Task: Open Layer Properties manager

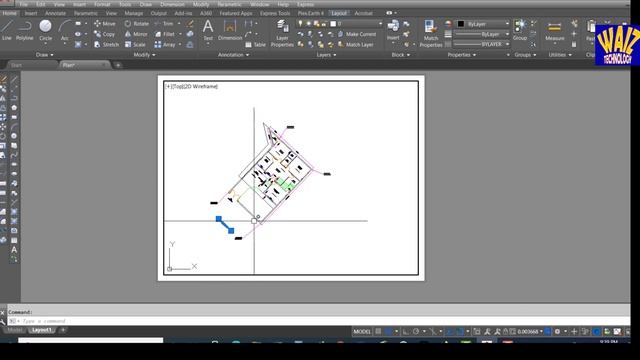Action: [282, 34]
